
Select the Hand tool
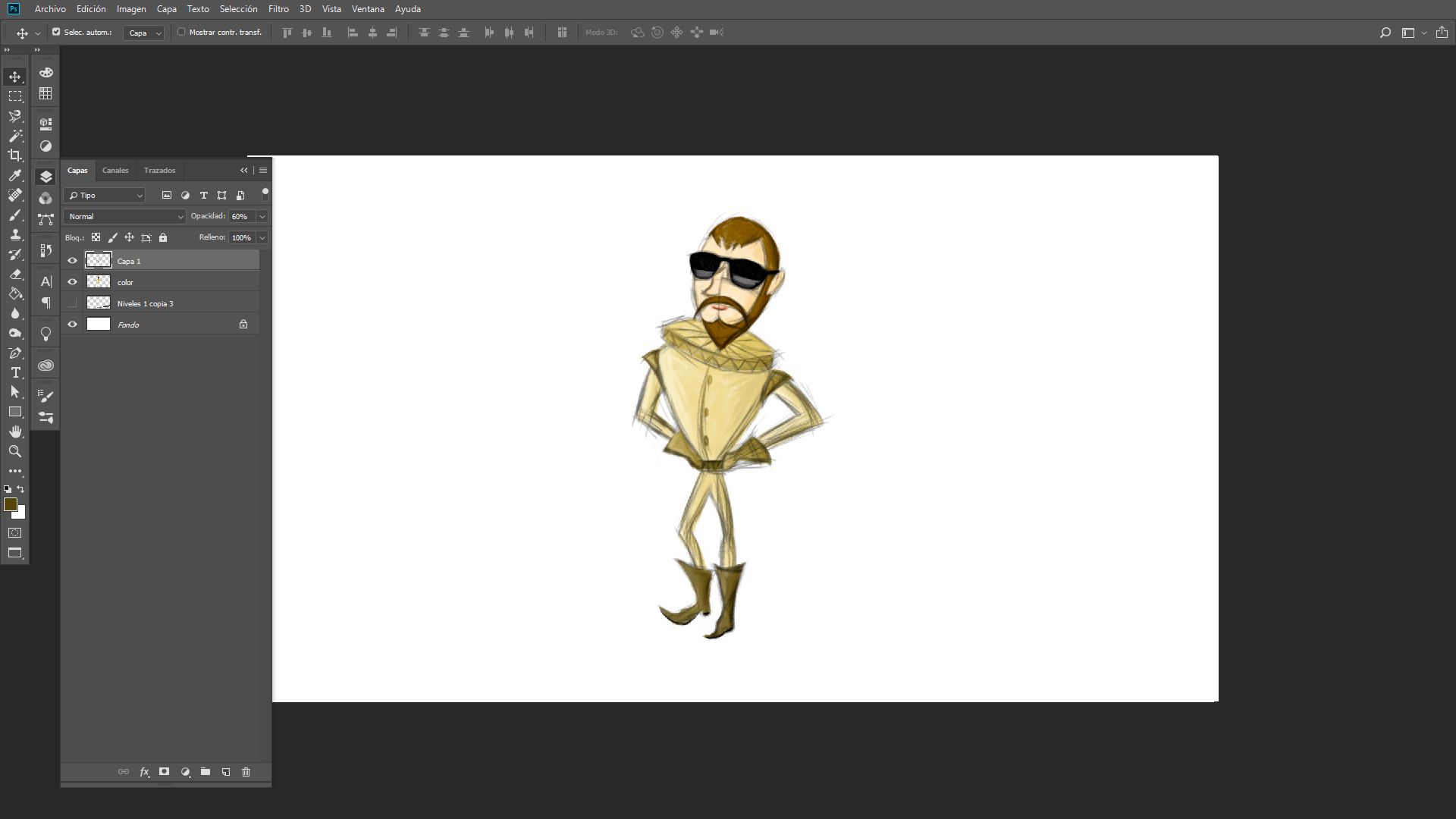click(x=15, y=431)
